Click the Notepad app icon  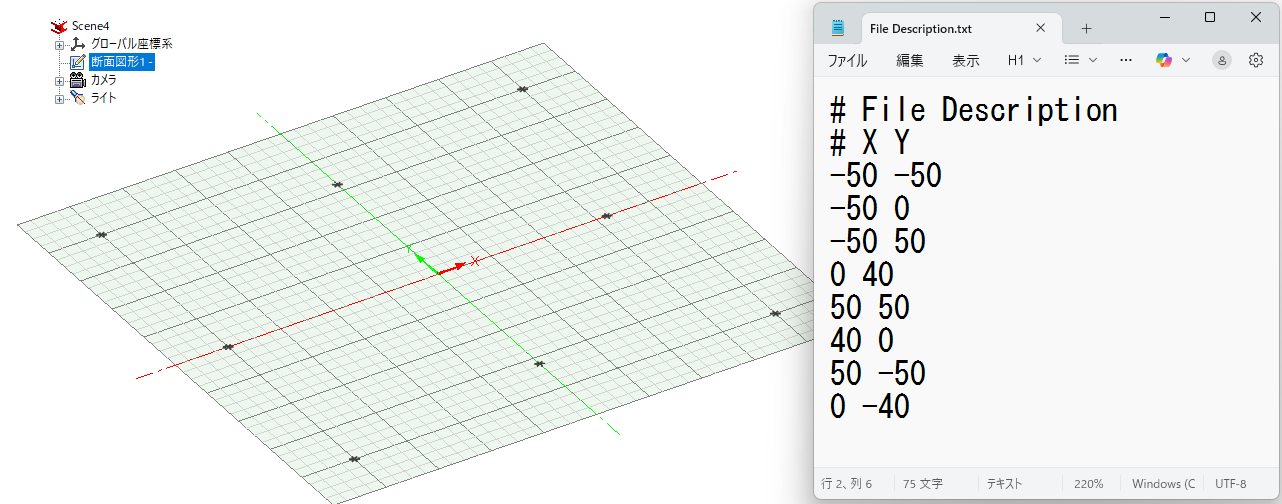838,29
